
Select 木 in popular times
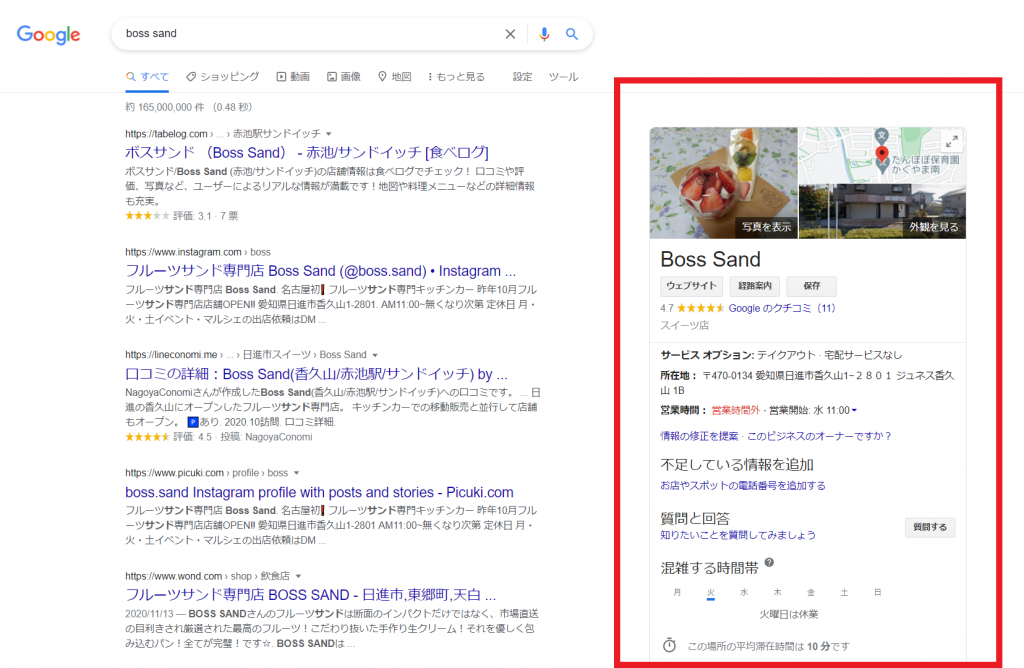pyautogui.click(x=777, y=592)
